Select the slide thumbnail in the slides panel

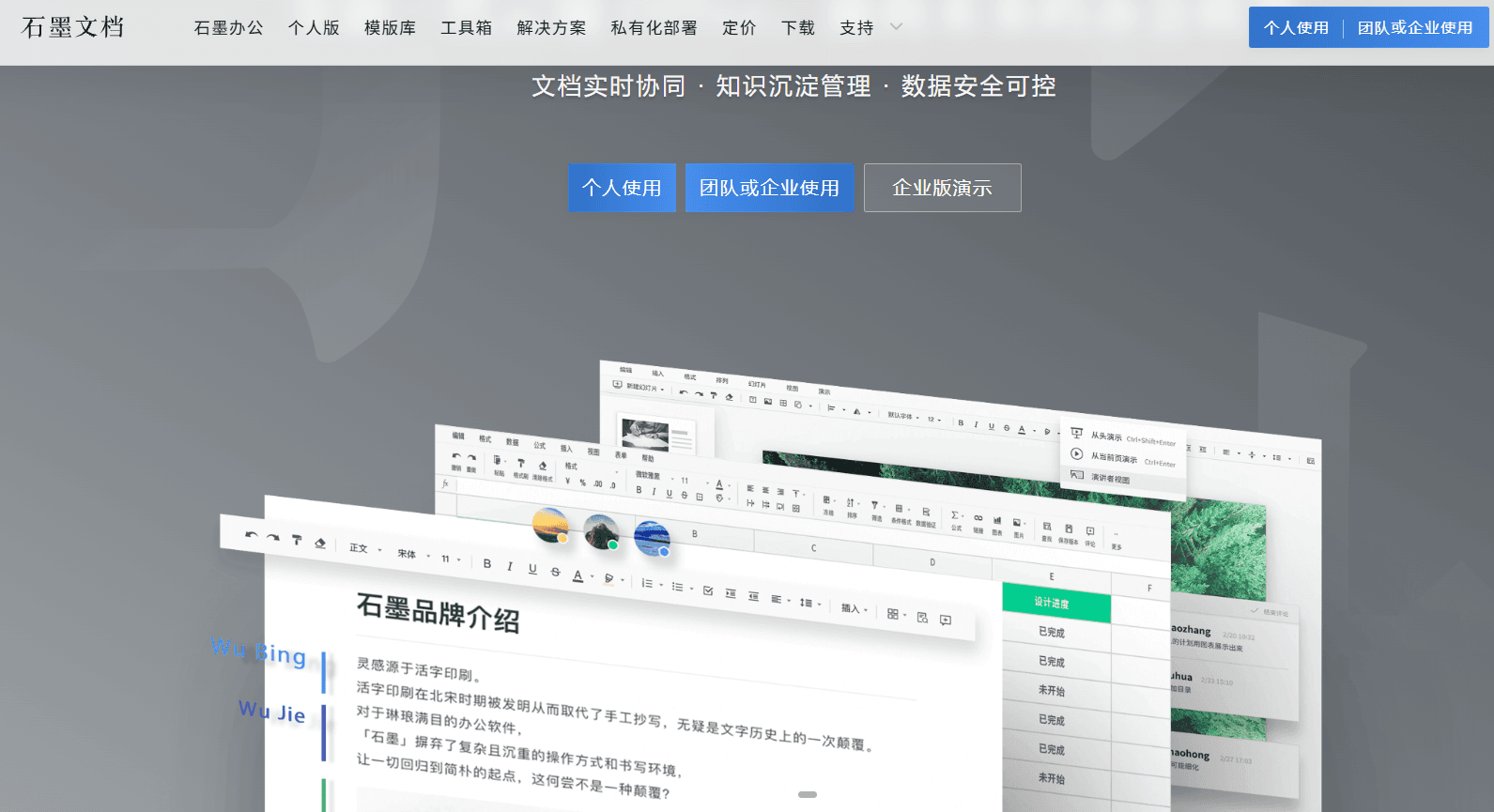[656, 435]
